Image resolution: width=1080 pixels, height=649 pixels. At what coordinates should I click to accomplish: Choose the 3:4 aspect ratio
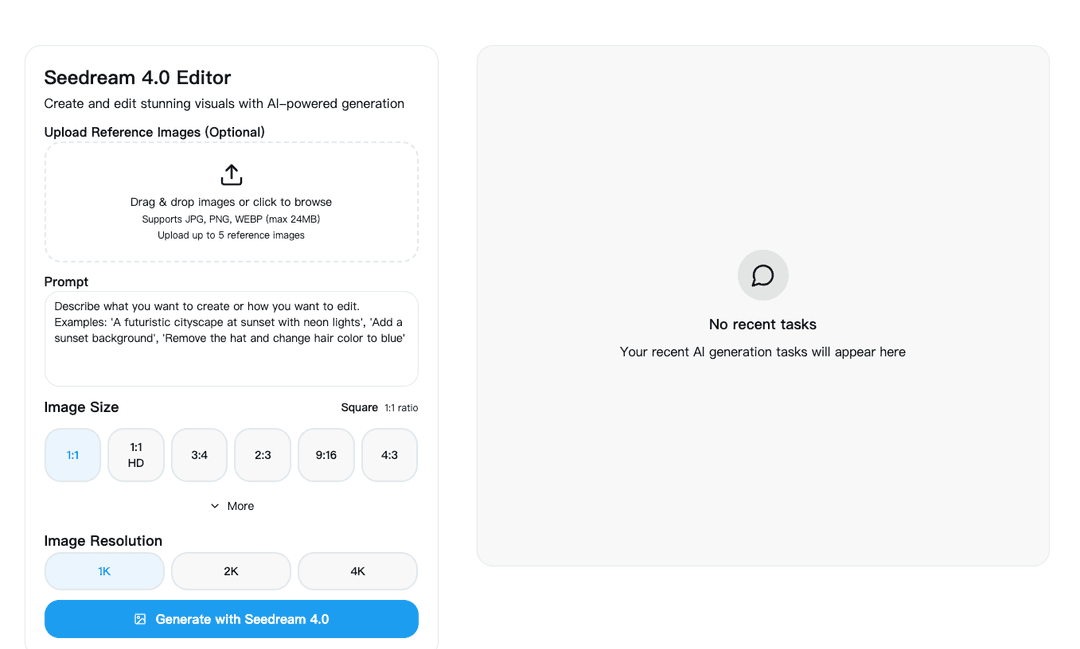[x=198, y=455]
